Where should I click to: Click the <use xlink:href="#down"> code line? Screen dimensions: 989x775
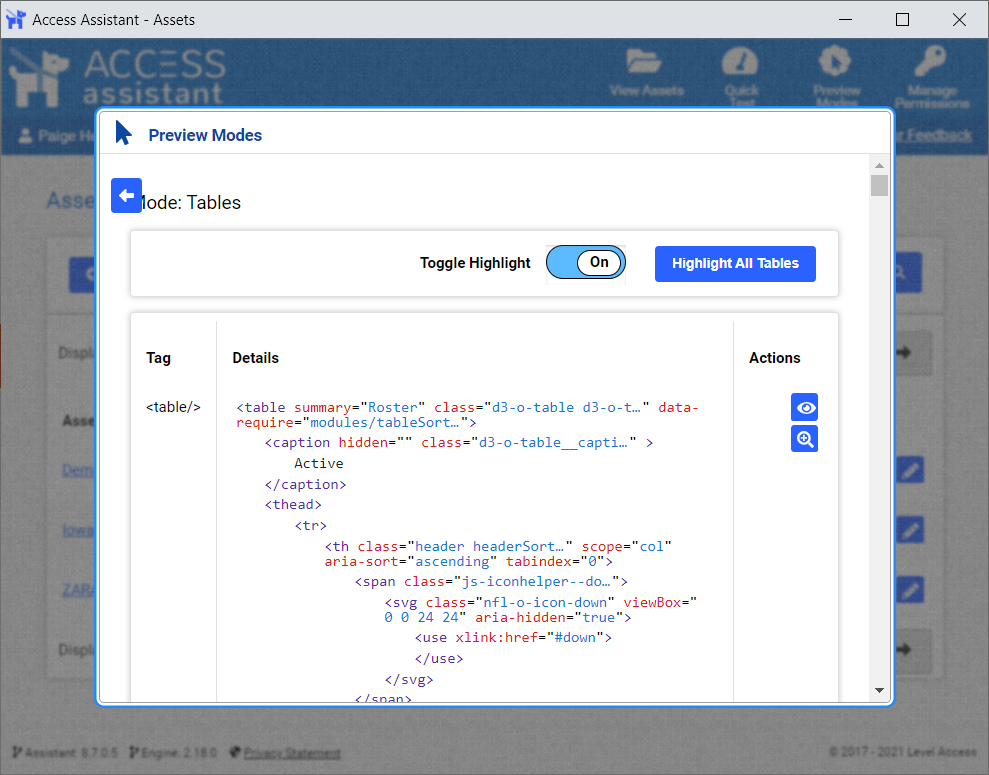tap(513, 638)
